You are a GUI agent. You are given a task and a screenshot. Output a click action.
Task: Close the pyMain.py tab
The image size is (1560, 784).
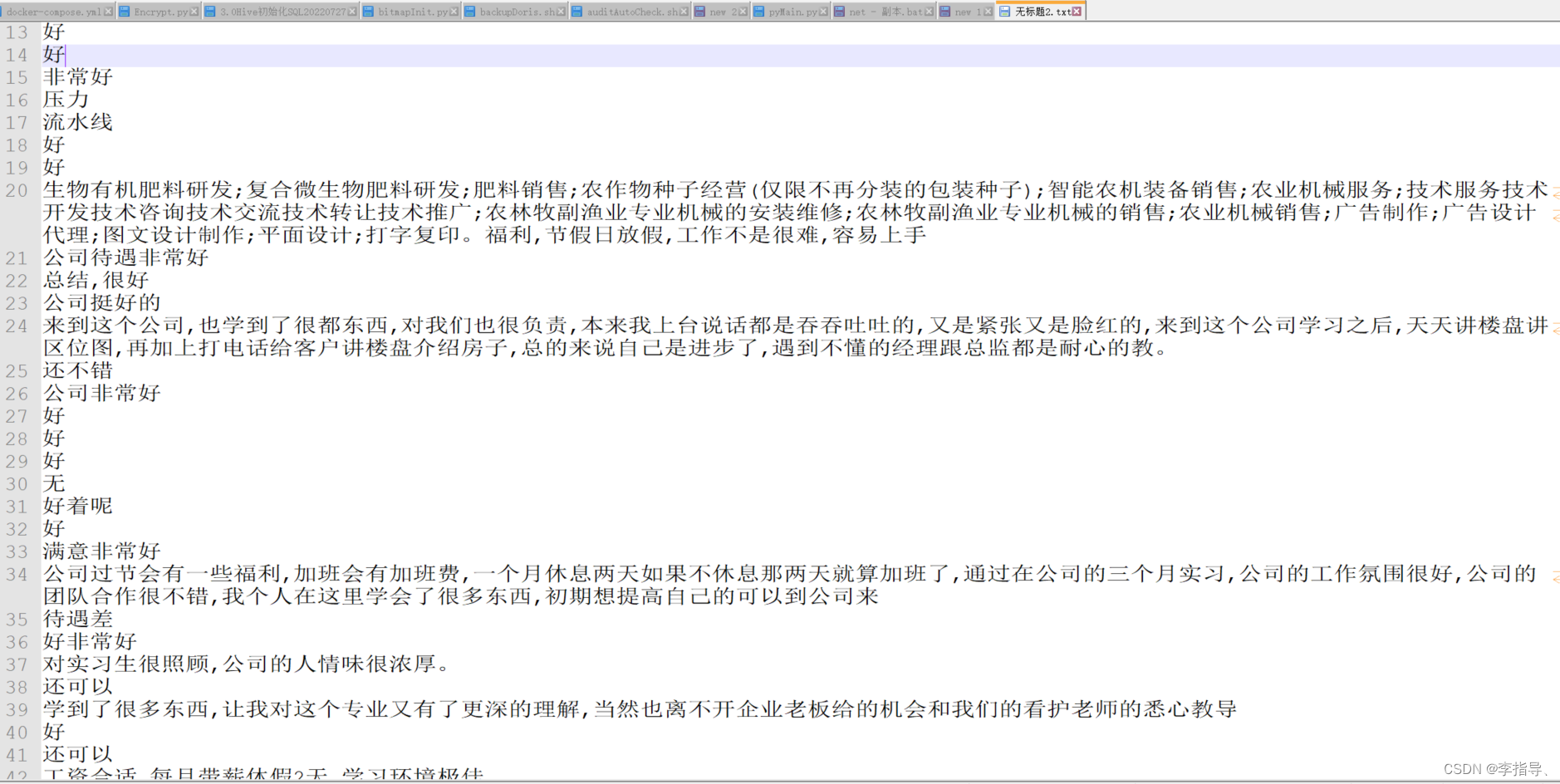point(823,12)
